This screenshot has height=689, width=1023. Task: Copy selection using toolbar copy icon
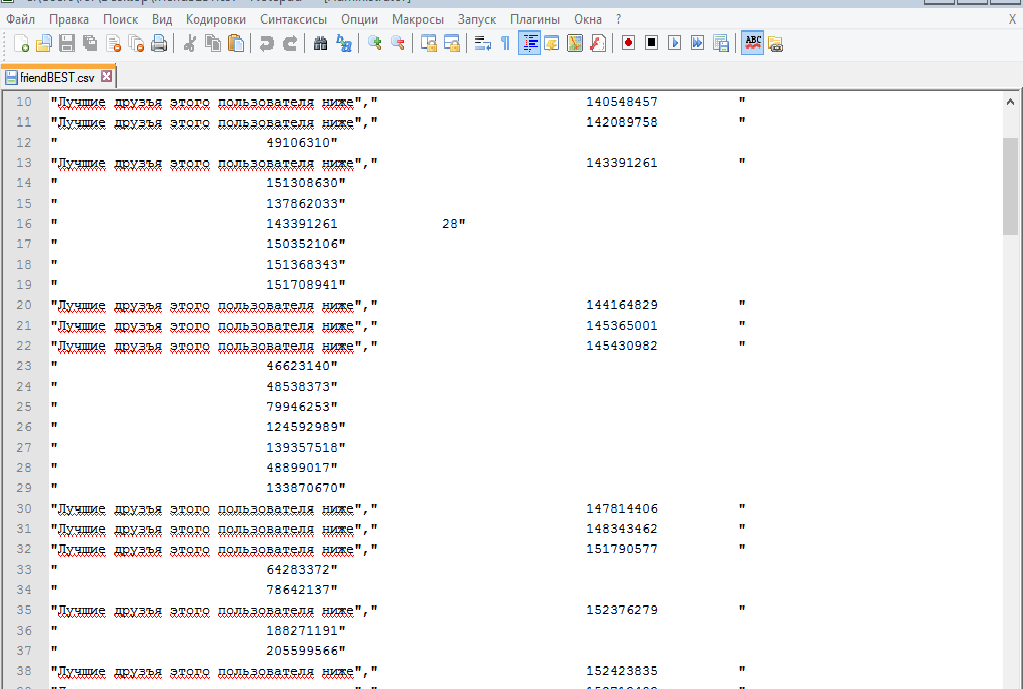213,44
